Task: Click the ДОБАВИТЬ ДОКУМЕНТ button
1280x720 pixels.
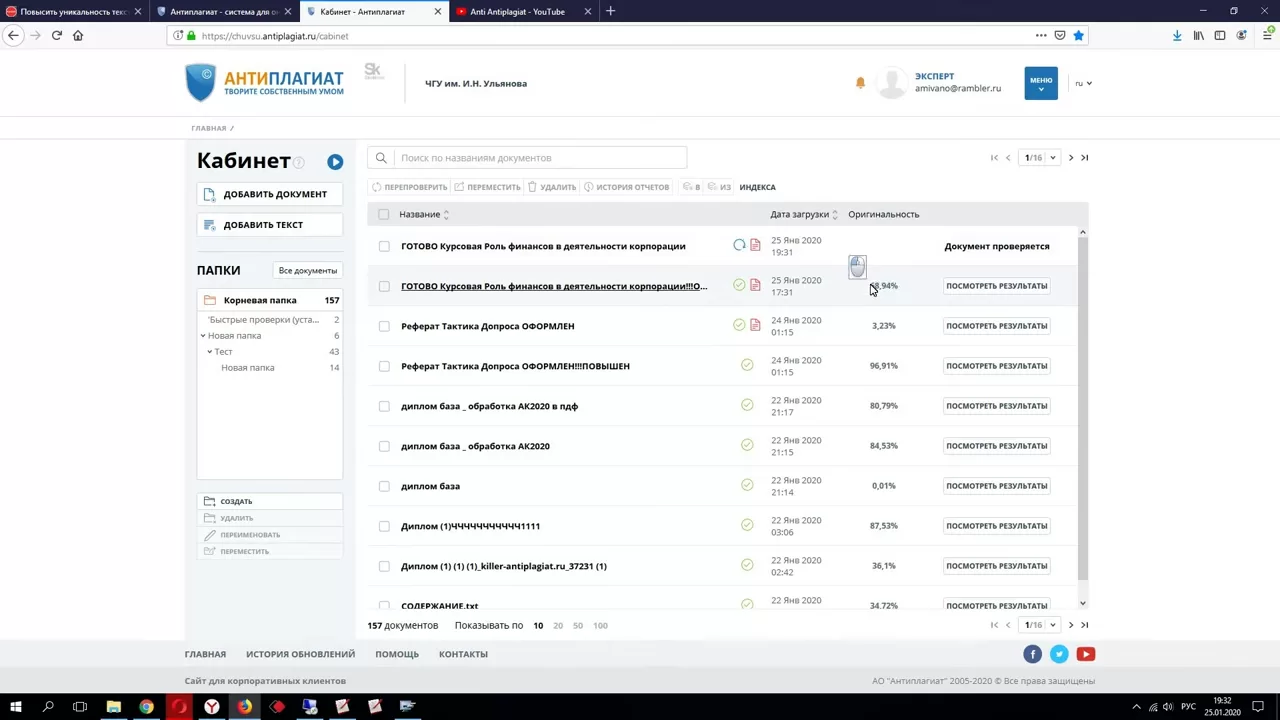Action: point(269,194)
